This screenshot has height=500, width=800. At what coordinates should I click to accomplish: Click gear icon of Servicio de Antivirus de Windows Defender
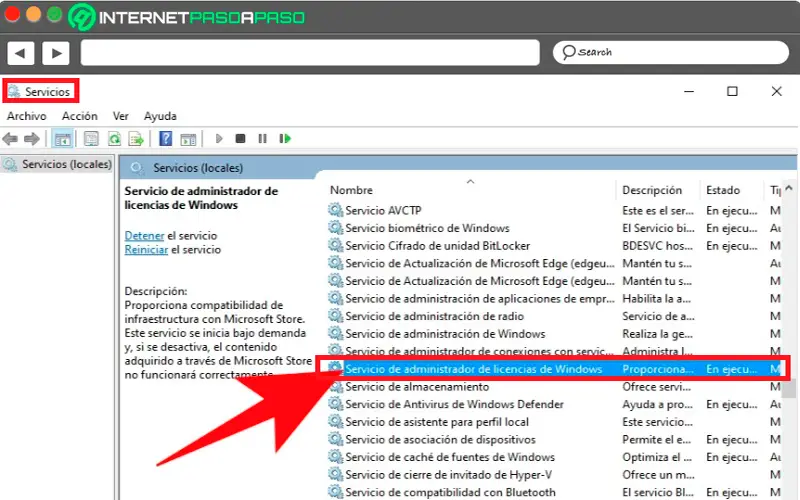pos(335,404)
